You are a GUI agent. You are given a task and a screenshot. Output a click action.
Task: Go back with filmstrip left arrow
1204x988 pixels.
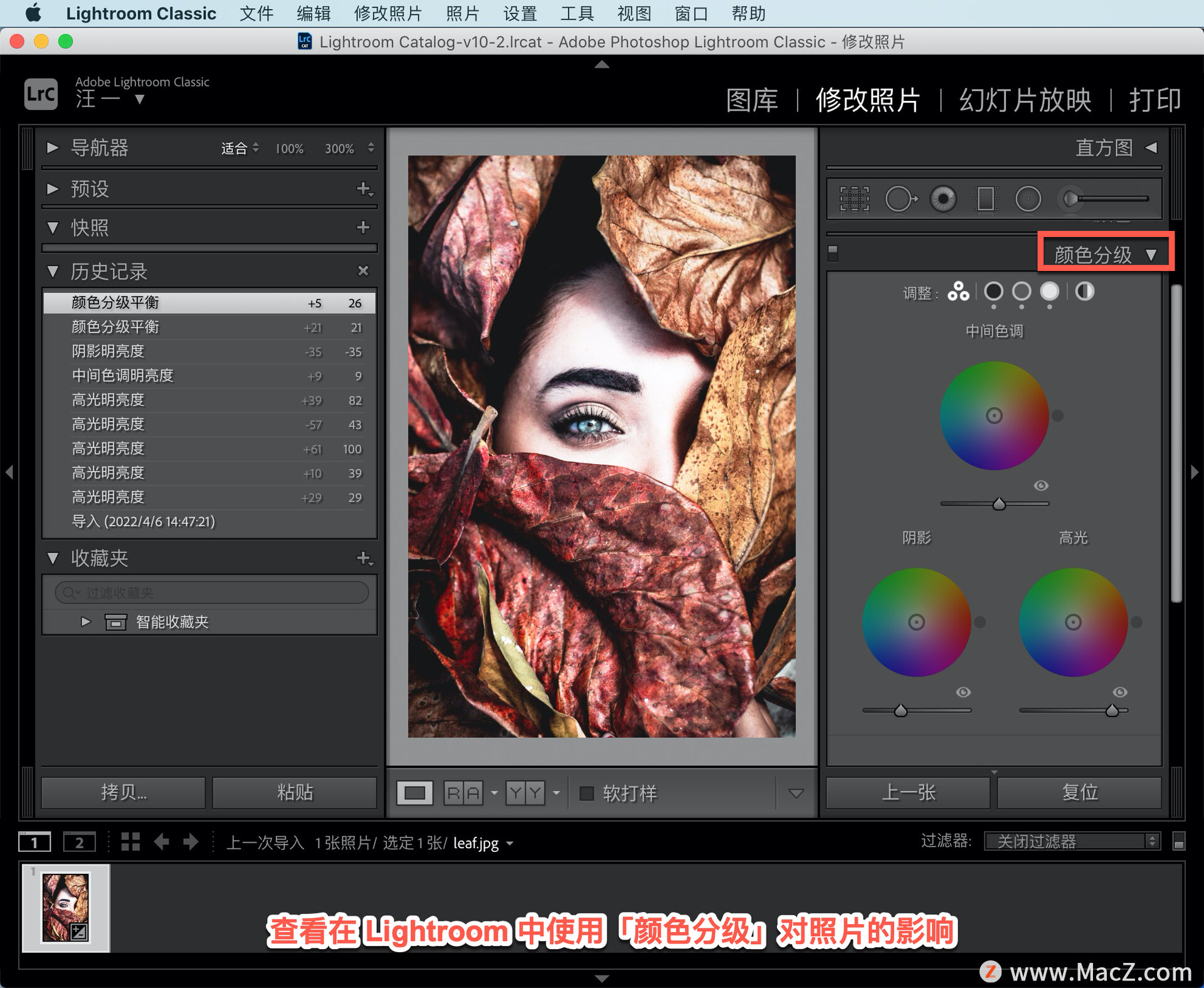161,842
